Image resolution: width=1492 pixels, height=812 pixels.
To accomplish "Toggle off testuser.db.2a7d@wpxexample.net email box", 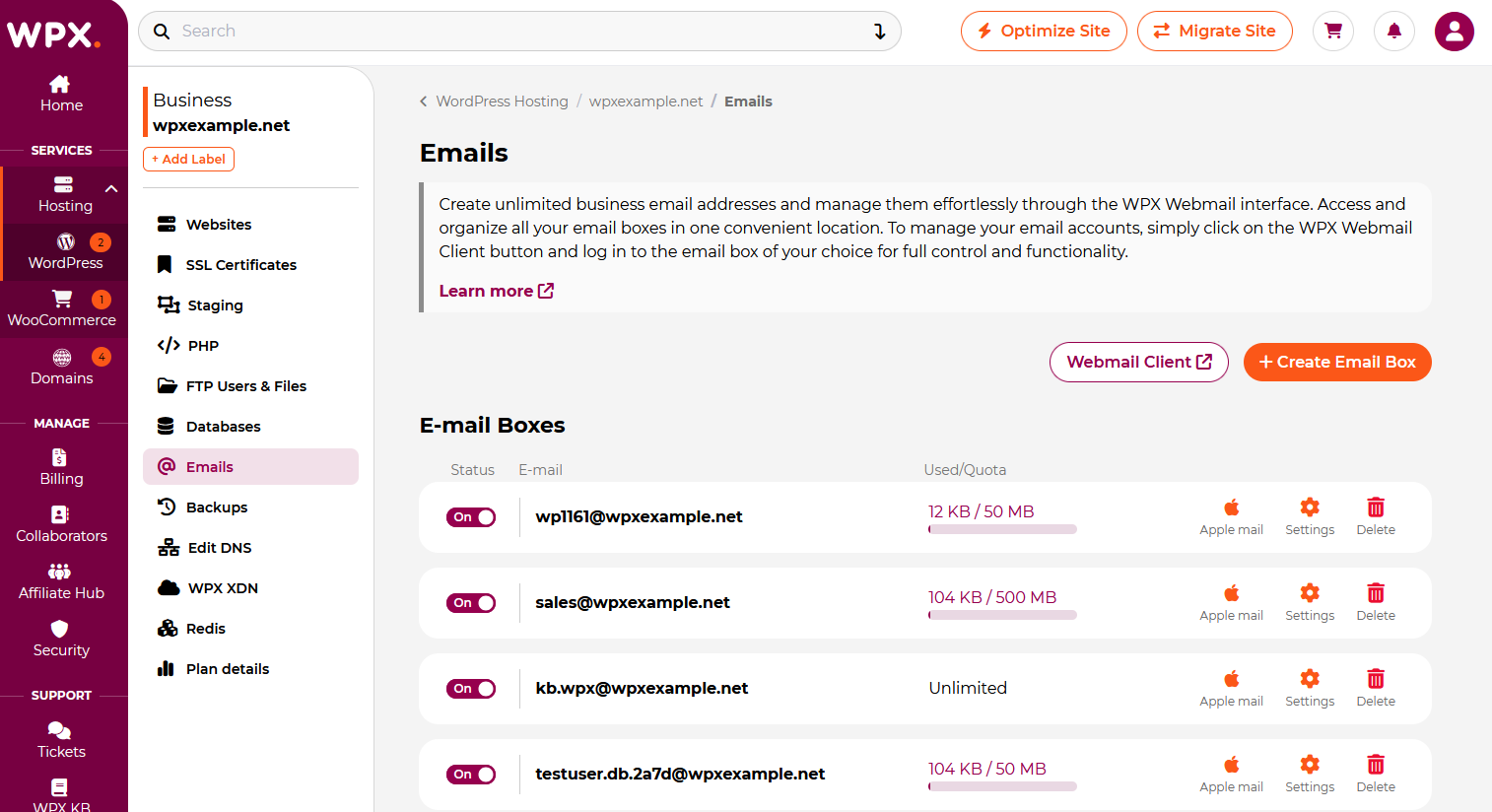I will click(471, 775).
